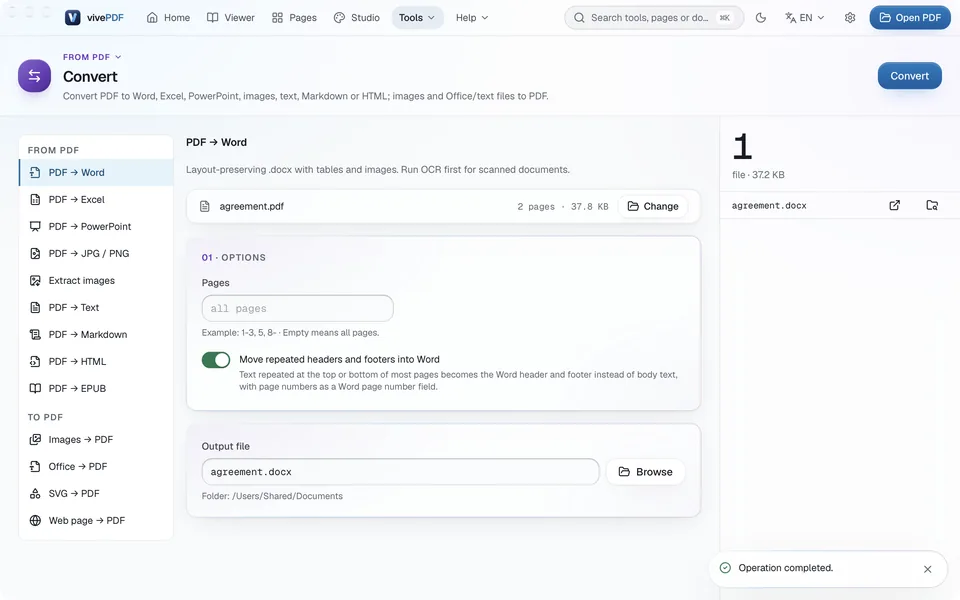Click the Browse output folder button
The width and height of the screenshot is (960, 600).
click(x=645, y=472)
